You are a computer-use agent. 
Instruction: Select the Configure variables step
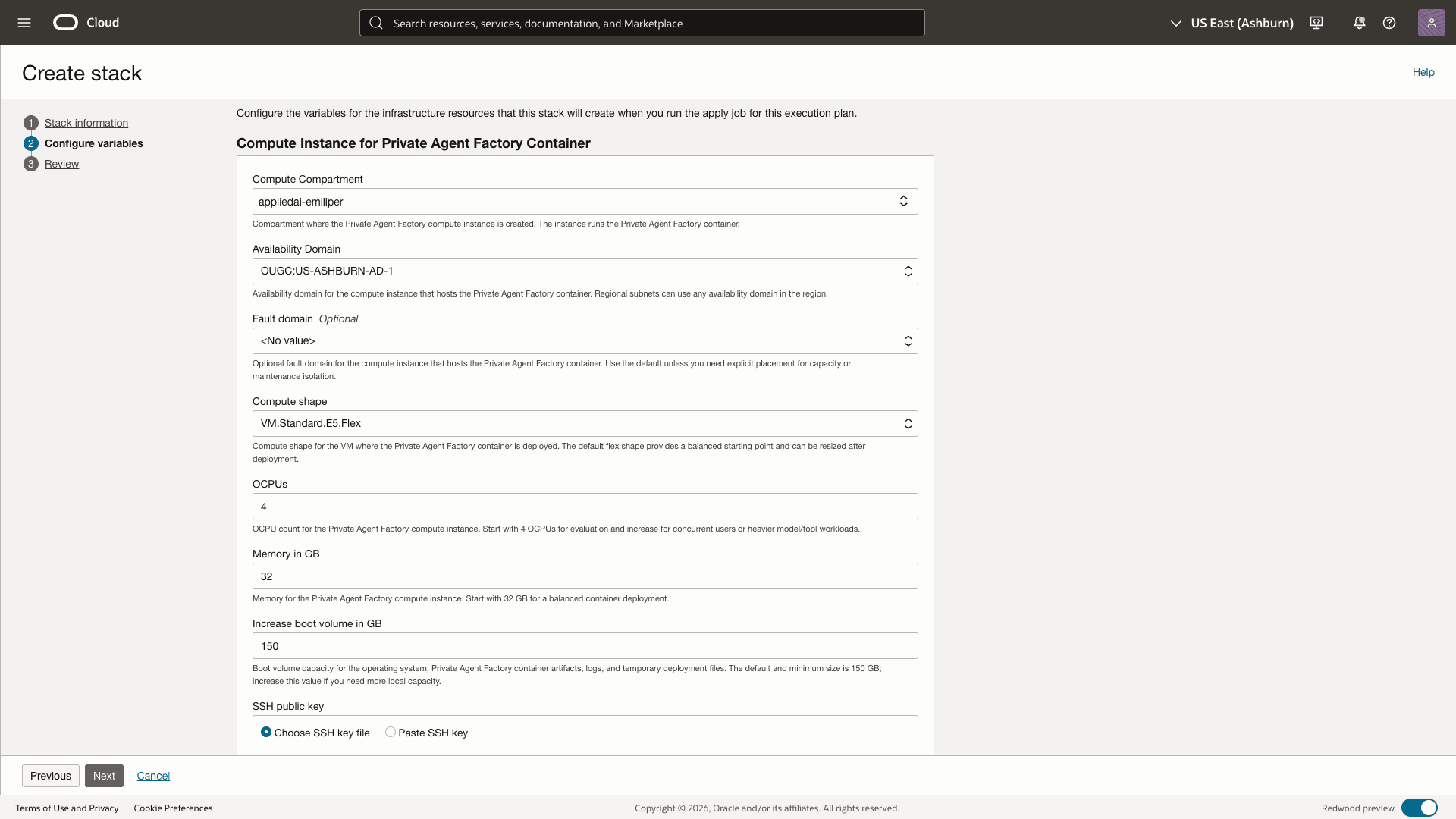pos(94,143)
